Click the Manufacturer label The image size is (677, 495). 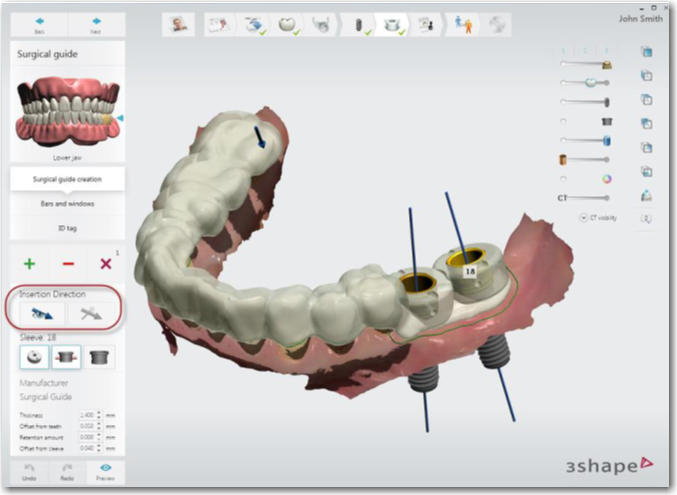(x=44, y=383)
